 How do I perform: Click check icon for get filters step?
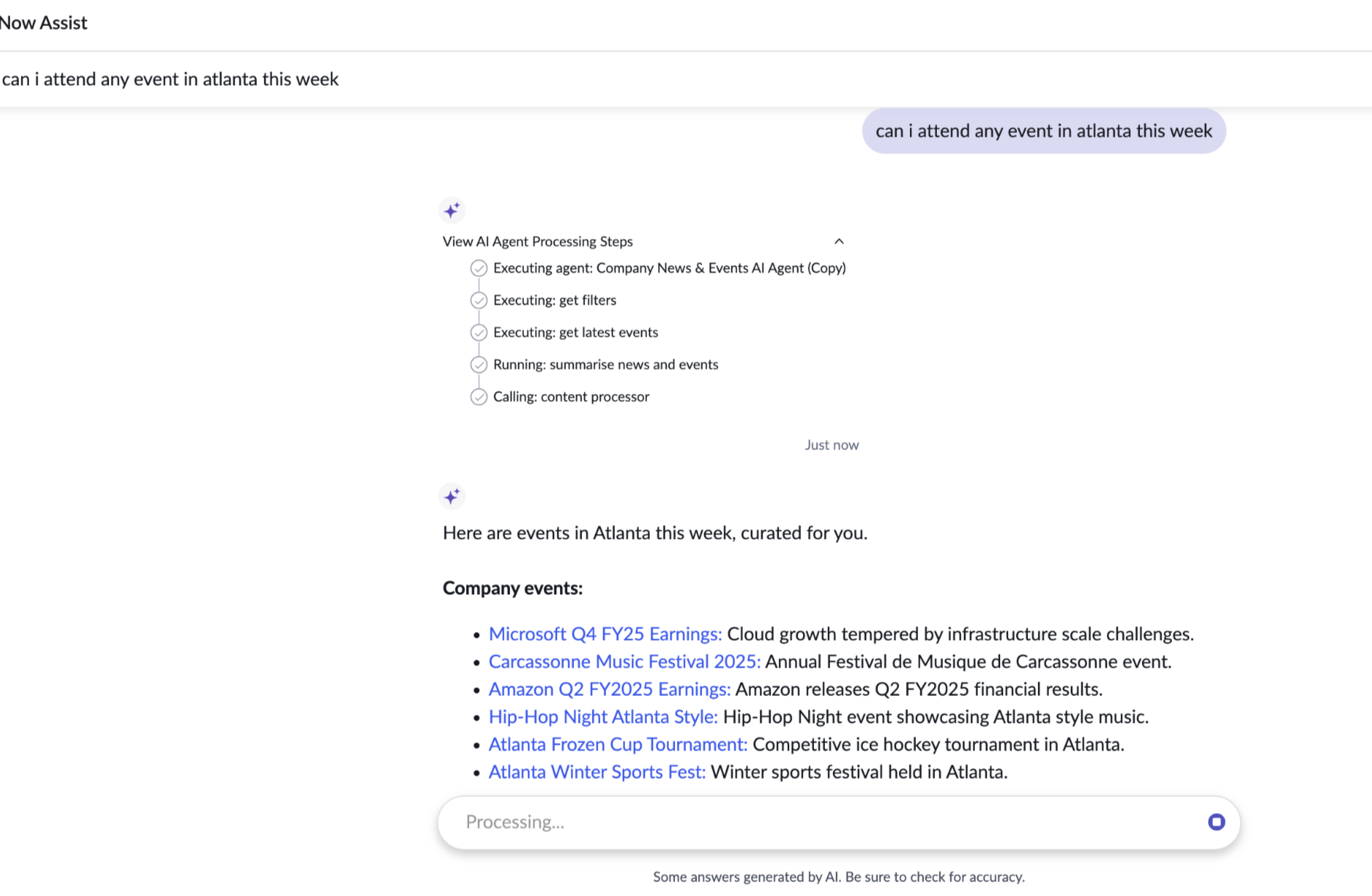point(479,300)
